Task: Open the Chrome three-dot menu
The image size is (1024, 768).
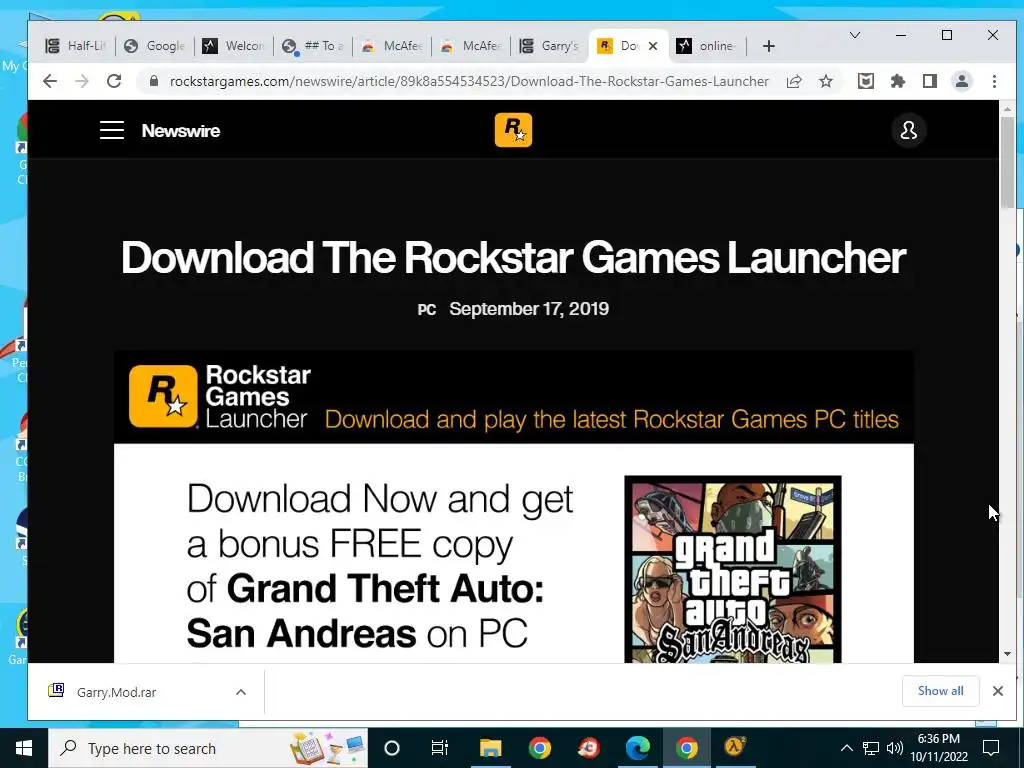Action: 994,81
